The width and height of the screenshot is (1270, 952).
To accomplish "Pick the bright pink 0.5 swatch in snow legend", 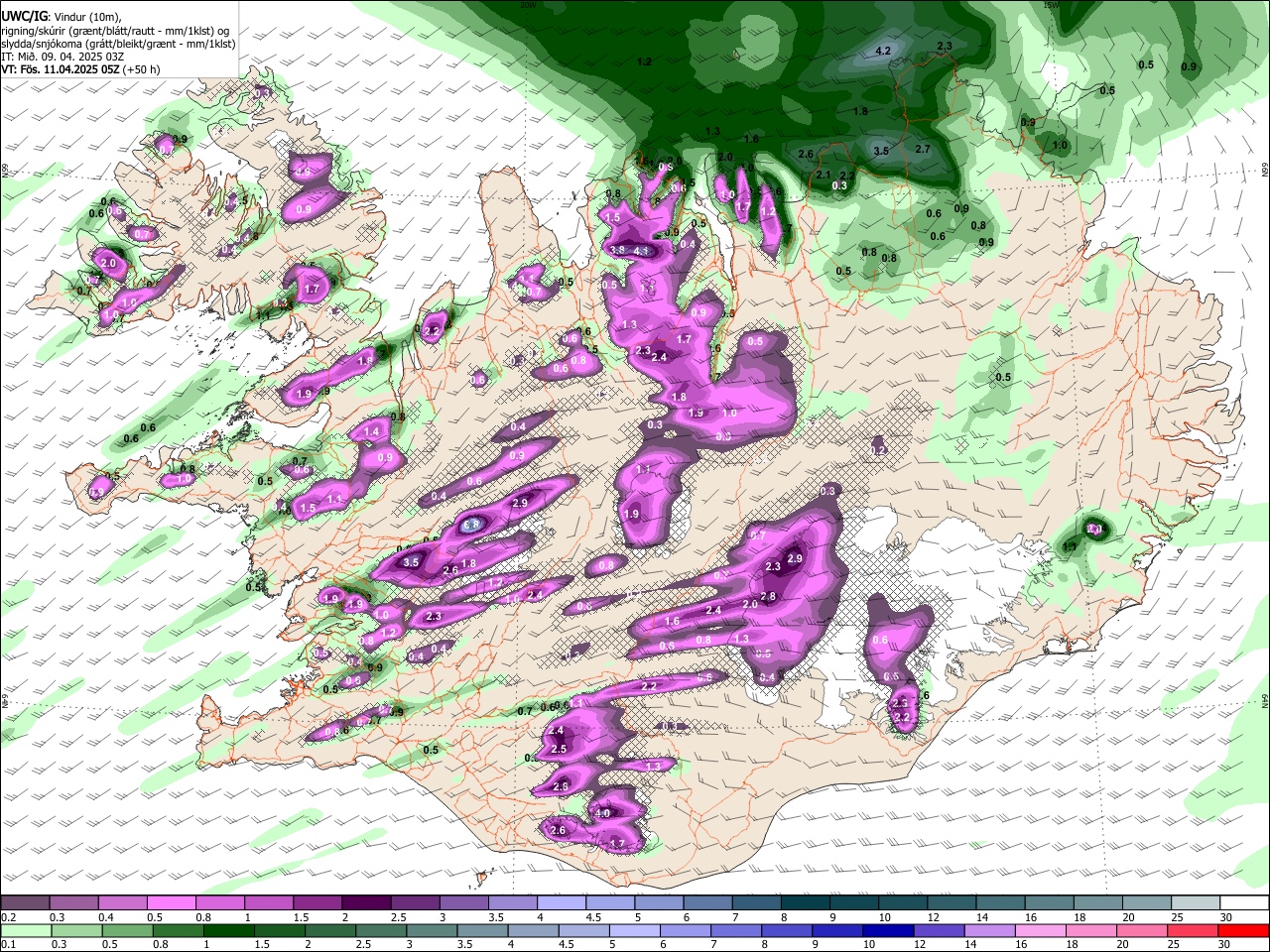I will (171, 903).
